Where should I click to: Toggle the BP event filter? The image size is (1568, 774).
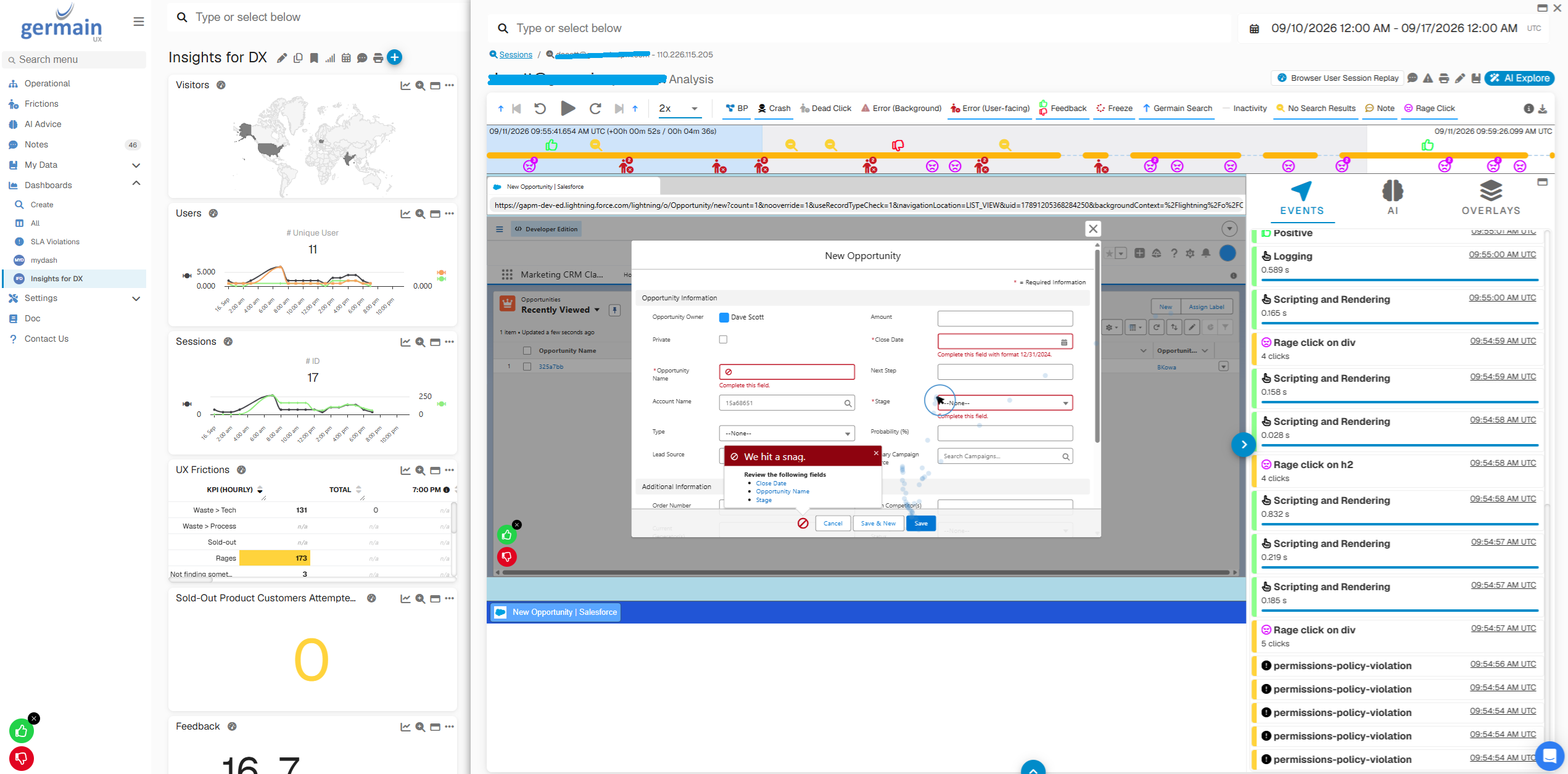[737, 109]
